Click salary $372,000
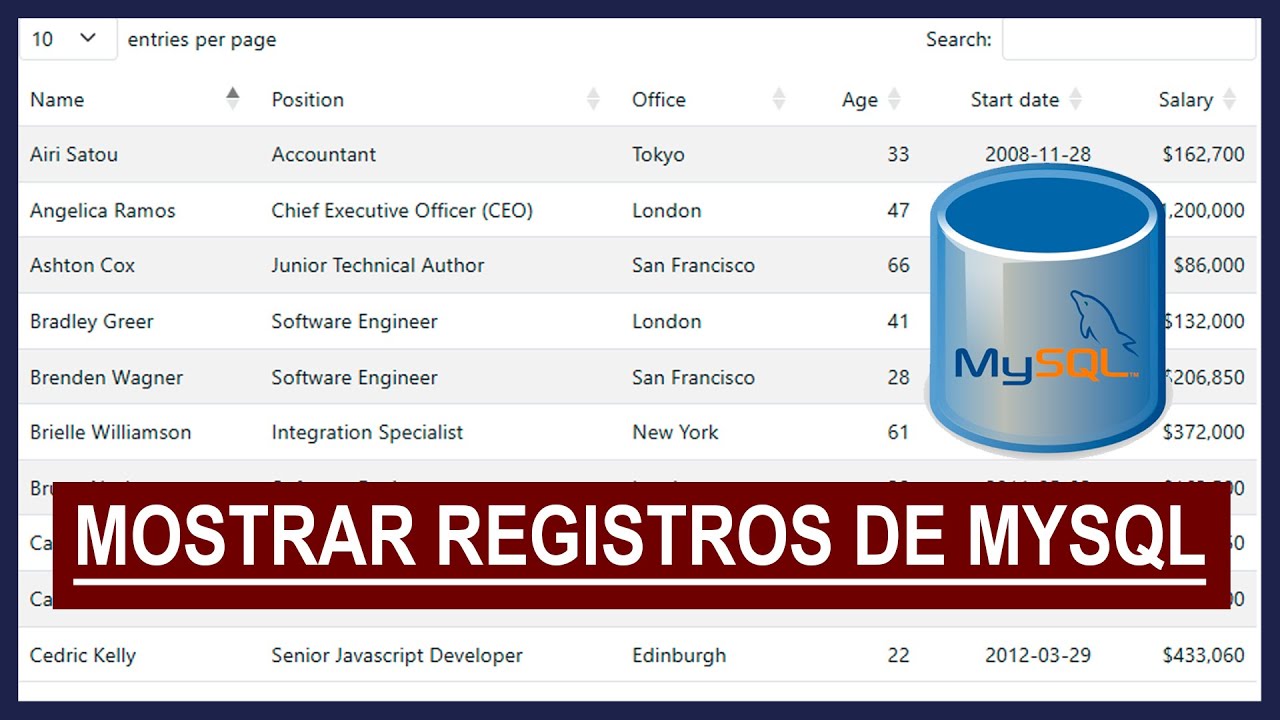1280x720 pixels. (1204, 432)
